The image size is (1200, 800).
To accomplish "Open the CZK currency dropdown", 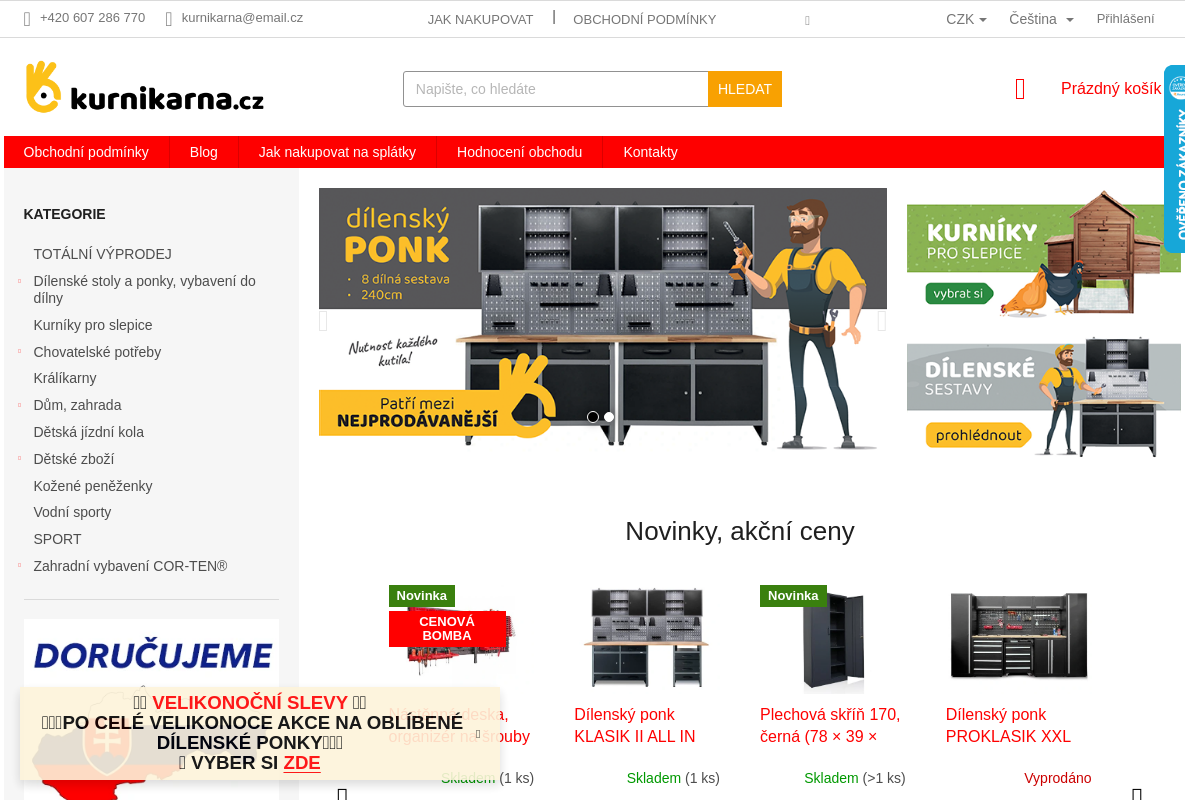I will [966, 19].
